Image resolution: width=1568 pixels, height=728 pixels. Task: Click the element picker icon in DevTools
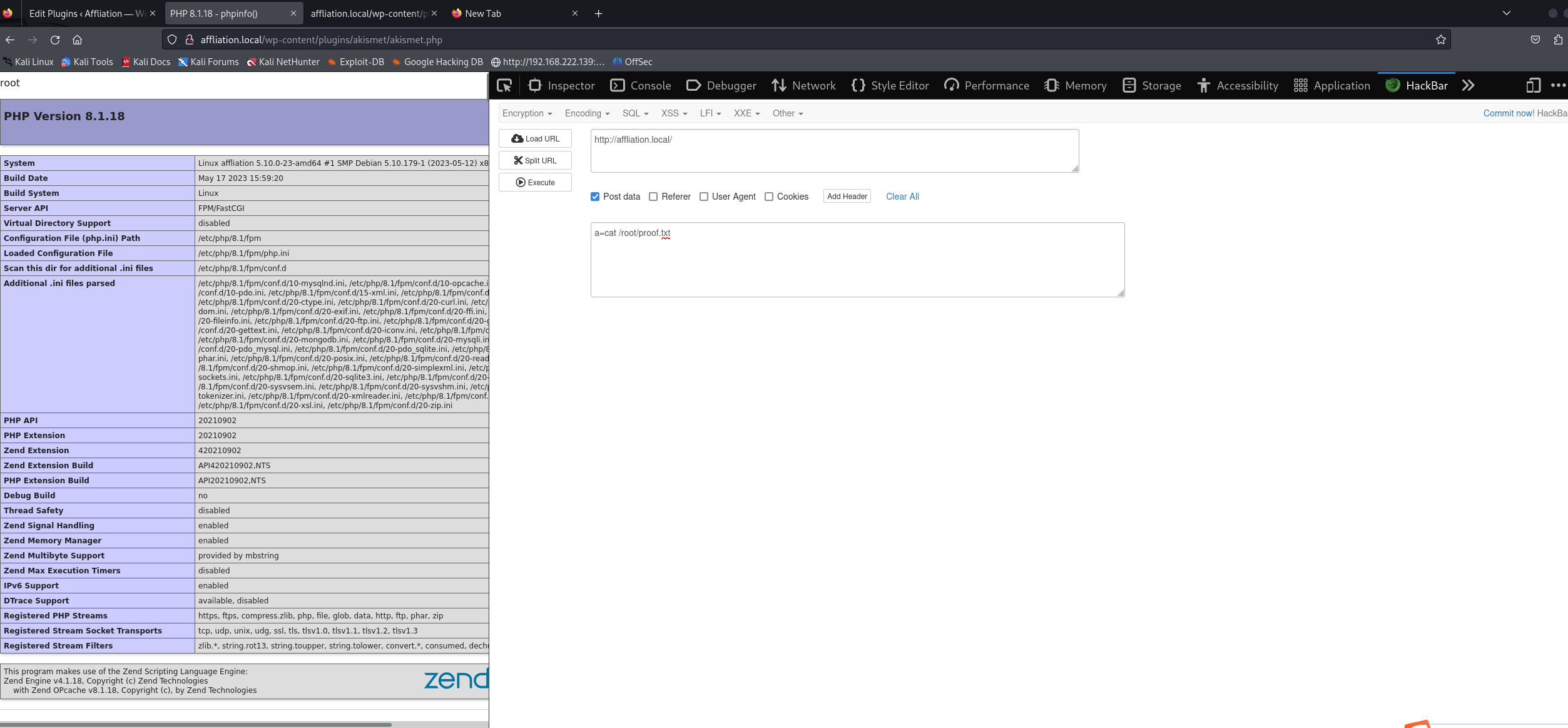pos(504,86)
